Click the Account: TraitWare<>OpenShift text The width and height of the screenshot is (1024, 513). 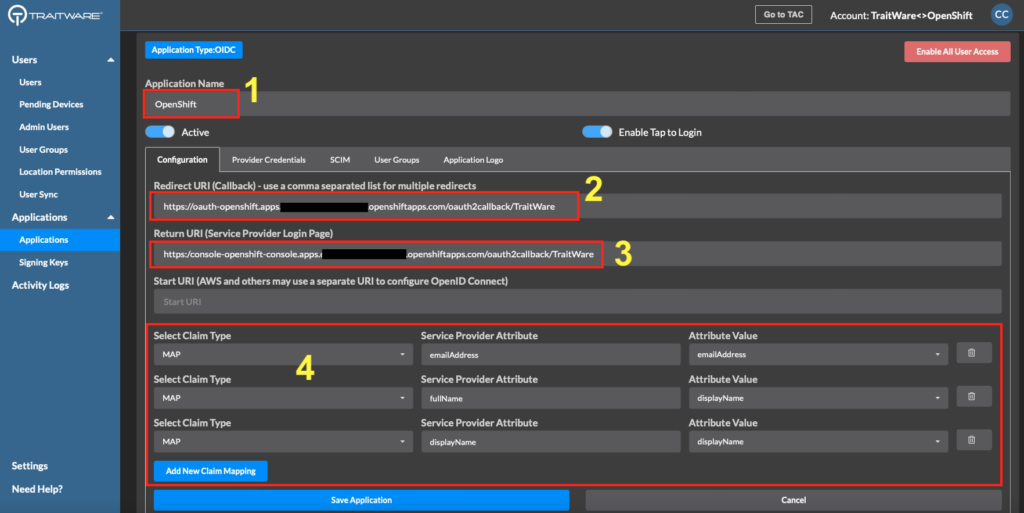point(901,15)
